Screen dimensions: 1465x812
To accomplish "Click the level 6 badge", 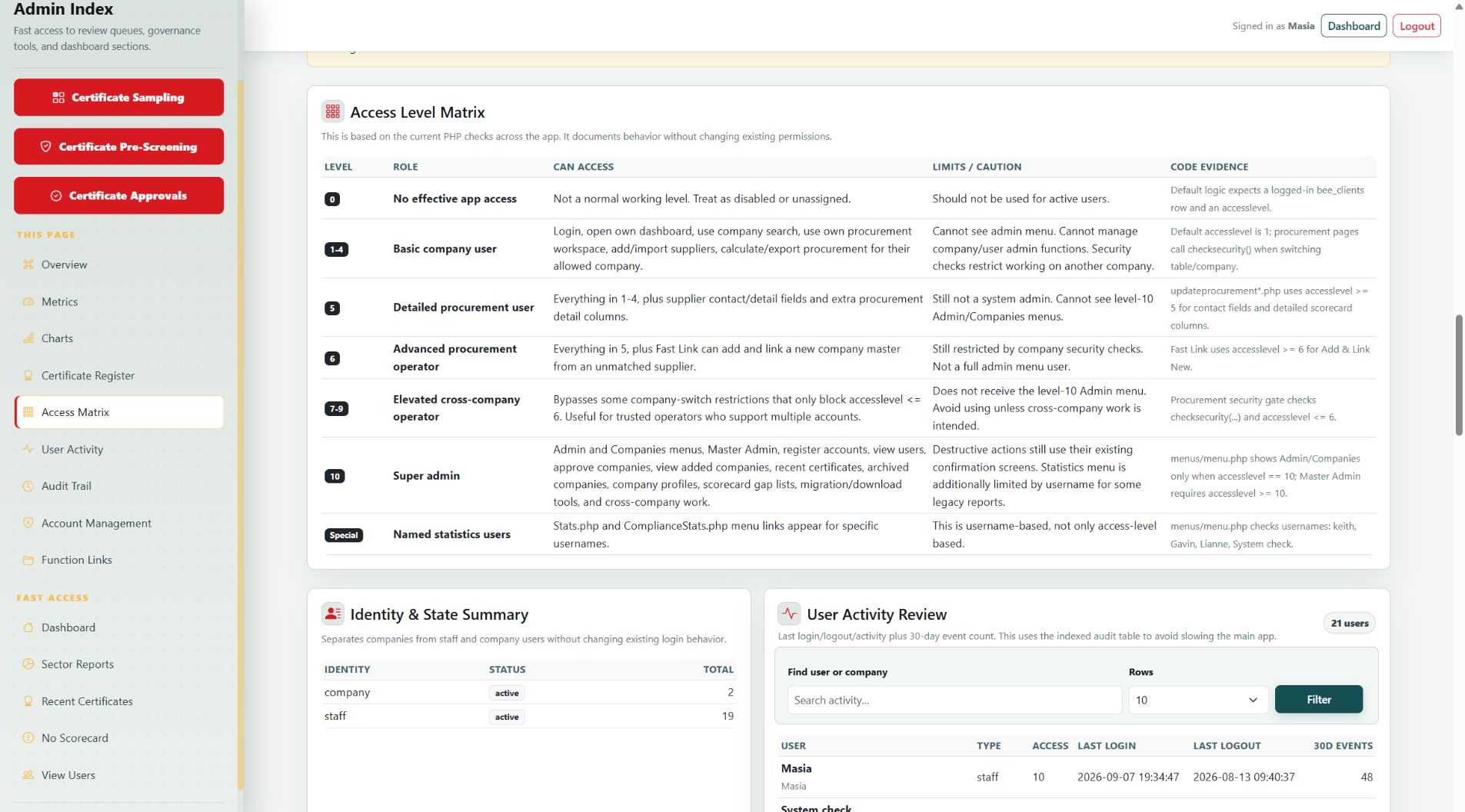I will click(x=332, y=358).
